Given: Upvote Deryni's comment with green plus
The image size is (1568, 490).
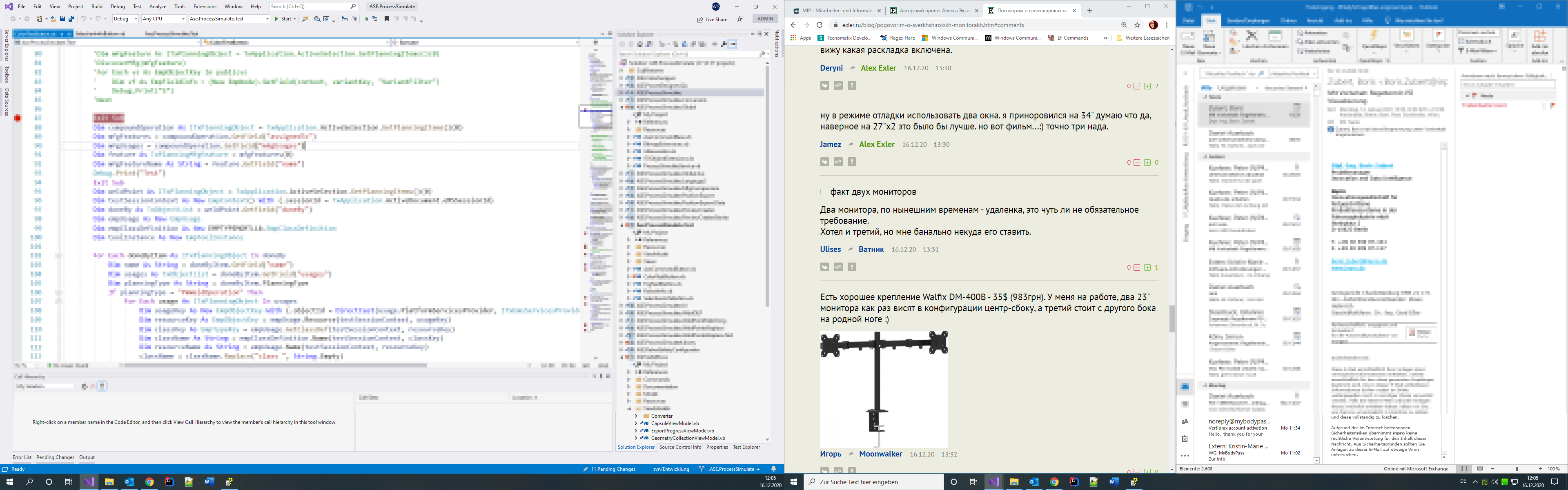Looking at the screenshot, I should click(x=1147, y=87).
